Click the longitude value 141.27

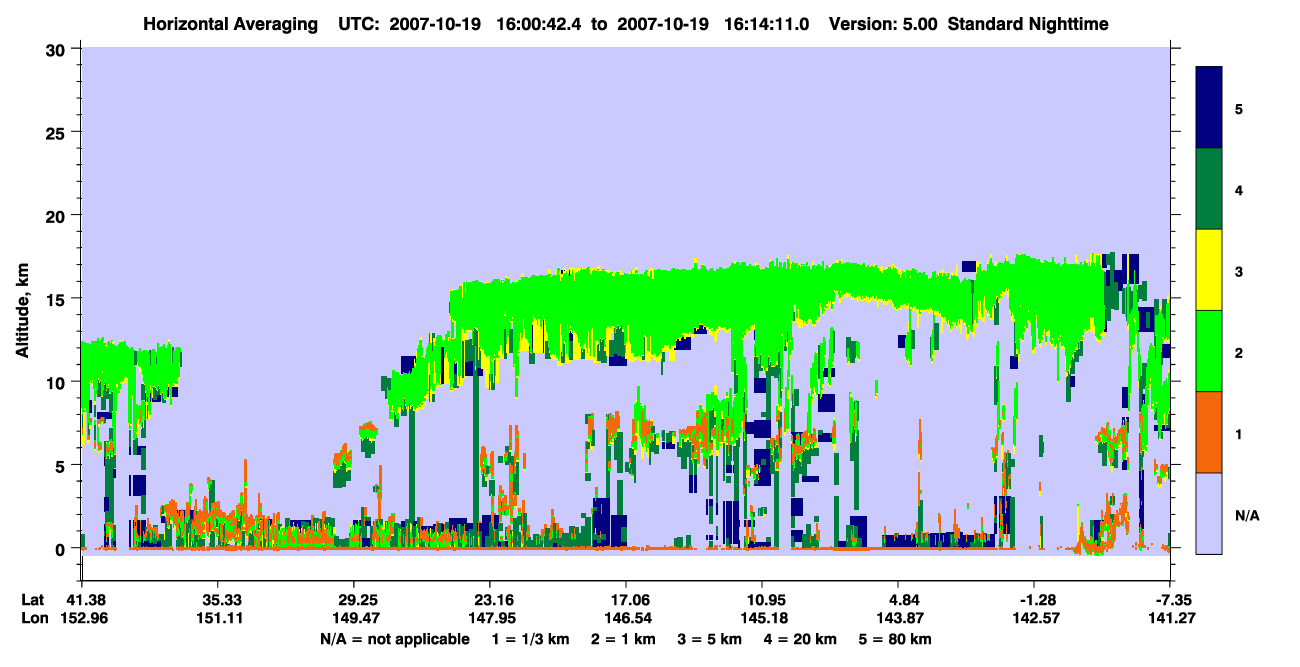pyautogui.click(x=1171, y=618)
